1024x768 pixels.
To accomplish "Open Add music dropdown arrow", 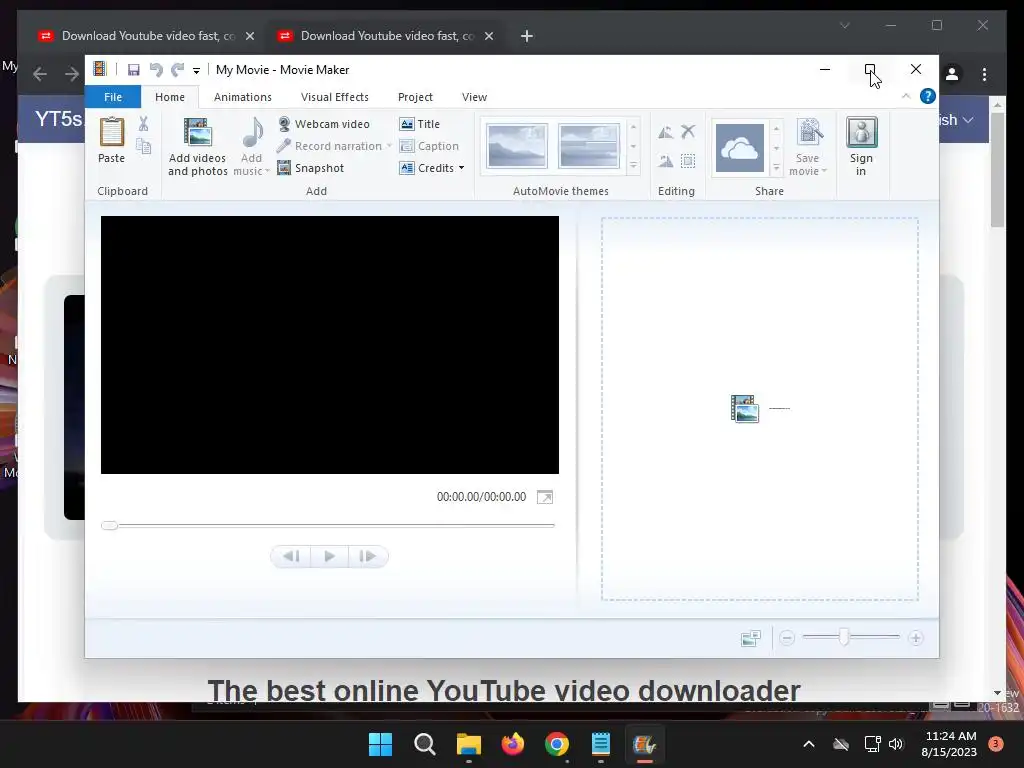I will [267, 172].
